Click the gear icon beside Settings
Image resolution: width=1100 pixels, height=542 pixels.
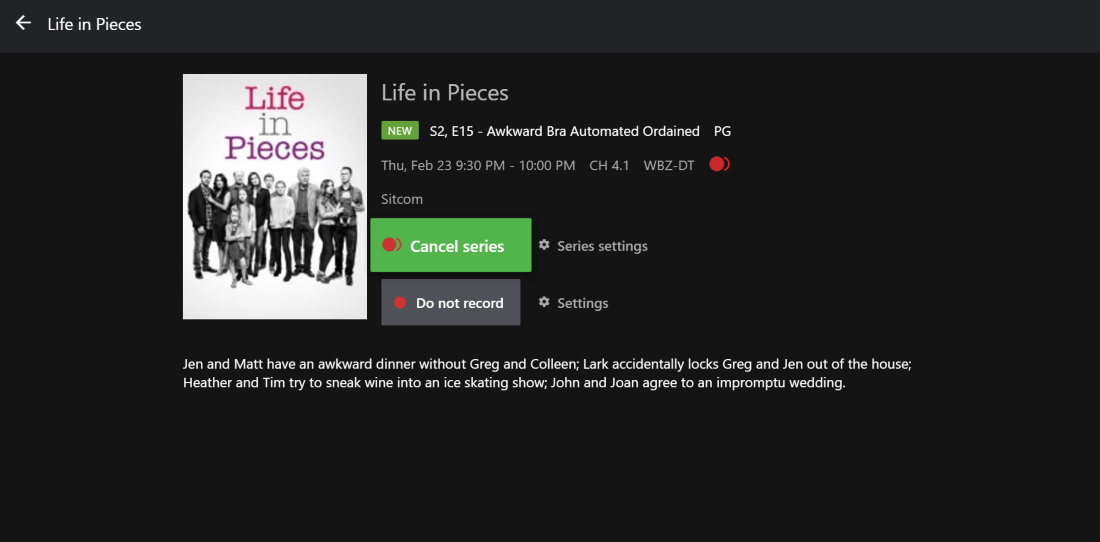pyautogui.click(x=544, y=302)
